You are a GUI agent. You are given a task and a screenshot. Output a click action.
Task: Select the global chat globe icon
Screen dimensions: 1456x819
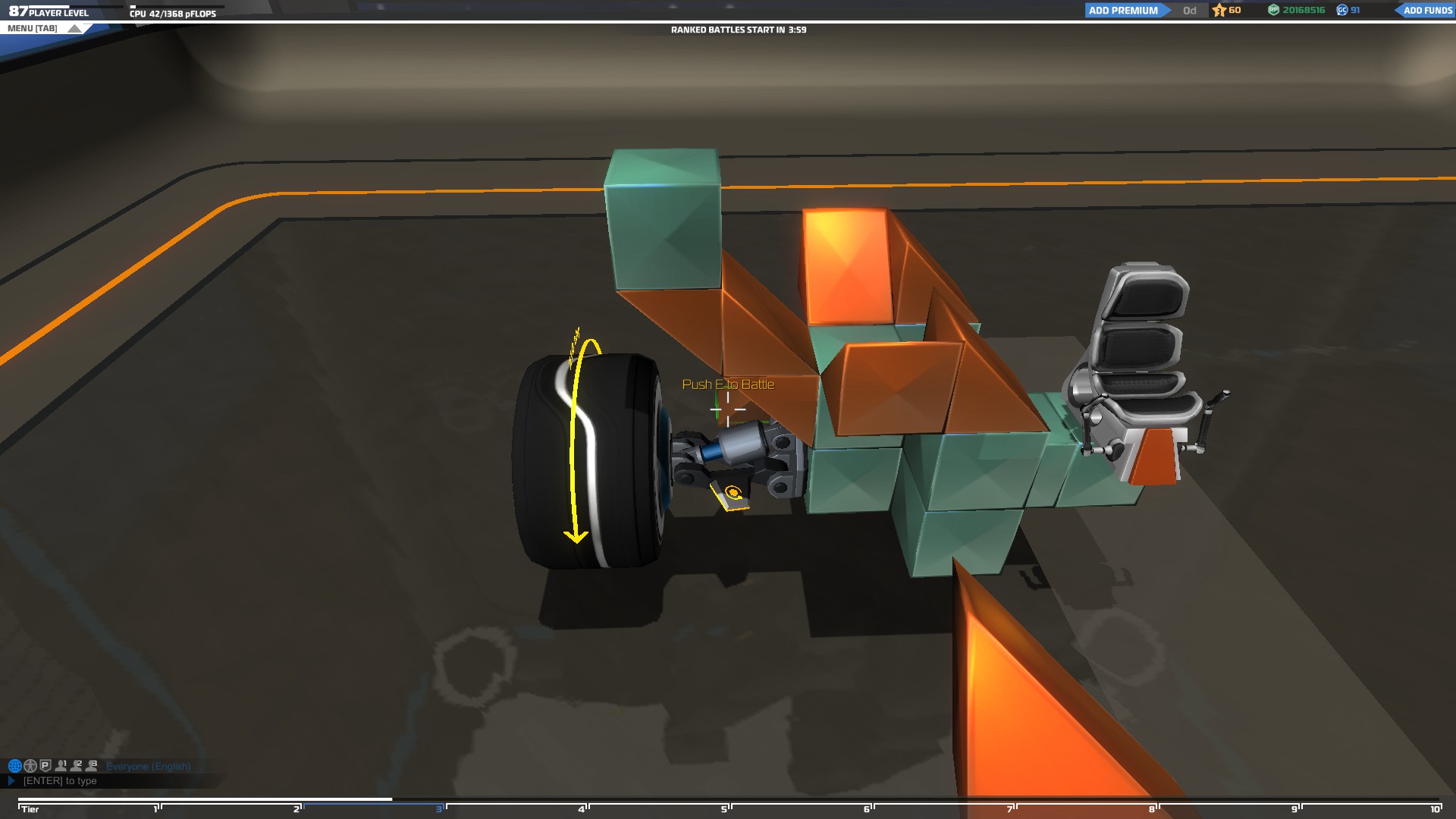point(14,766)
